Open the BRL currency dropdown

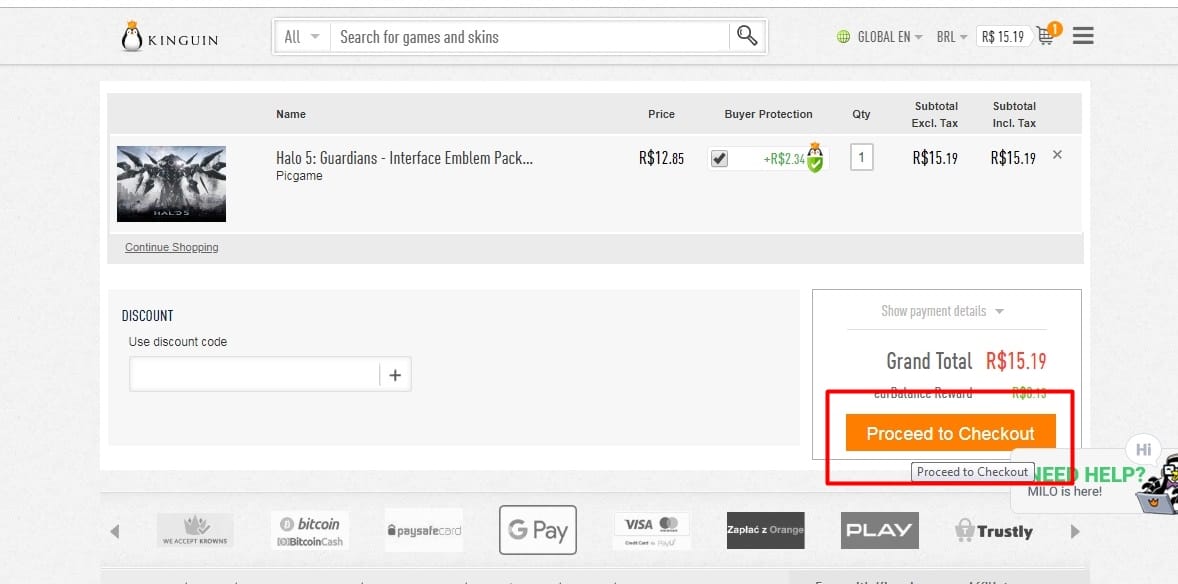tap(952, 36)
